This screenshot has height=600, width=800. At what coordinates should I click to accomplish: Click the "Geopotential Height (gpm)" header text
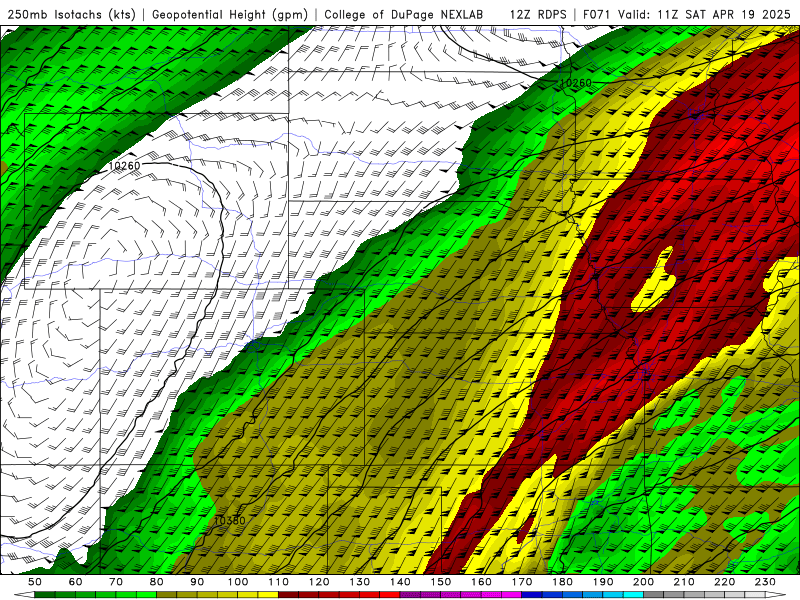tap(230, 14)
